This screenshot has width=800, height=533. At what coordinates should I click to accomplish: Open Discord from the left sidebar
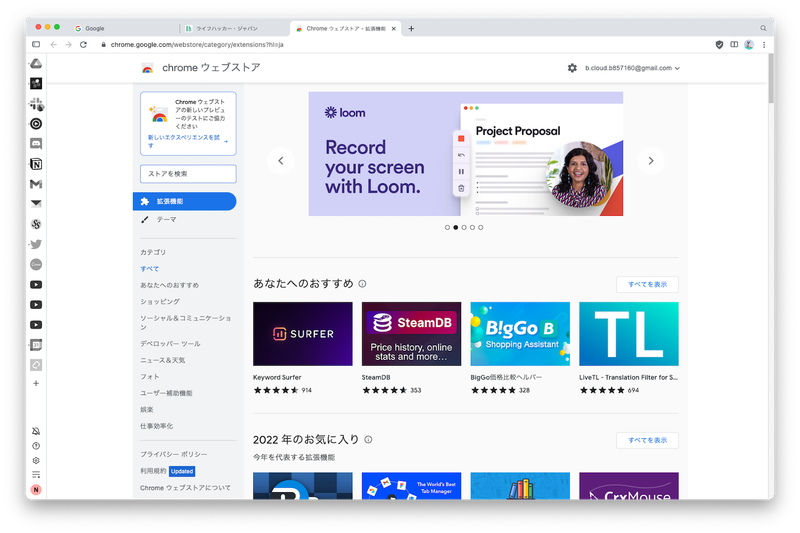tap(36, 144)
